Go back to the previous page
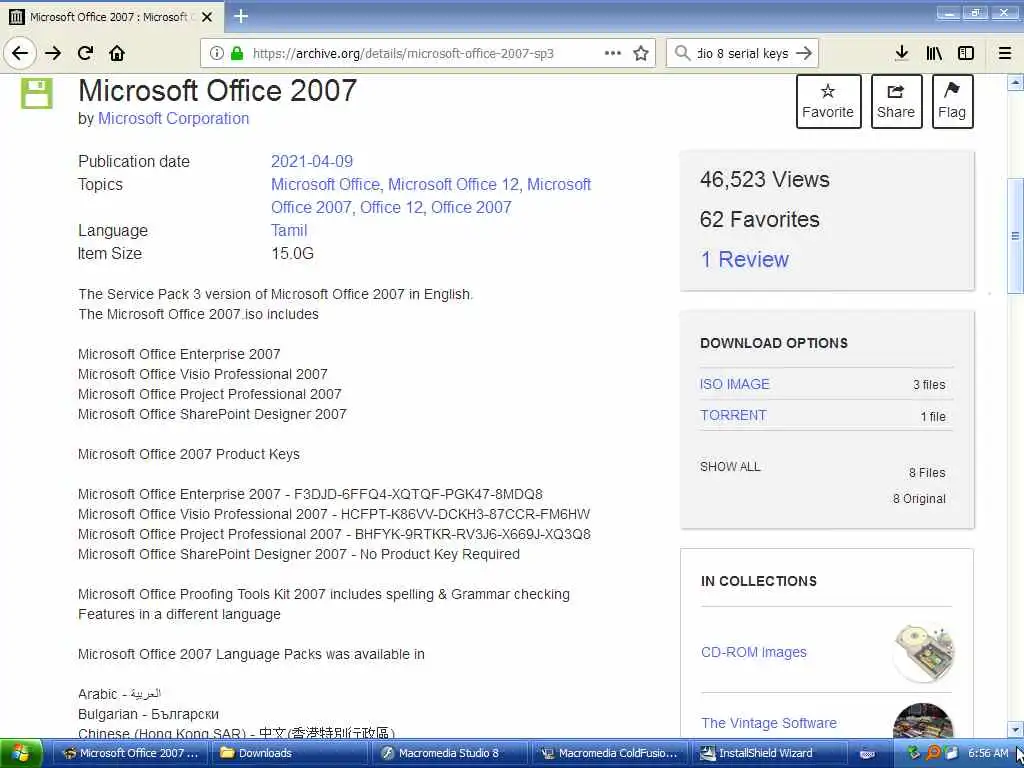 point(20,53)
